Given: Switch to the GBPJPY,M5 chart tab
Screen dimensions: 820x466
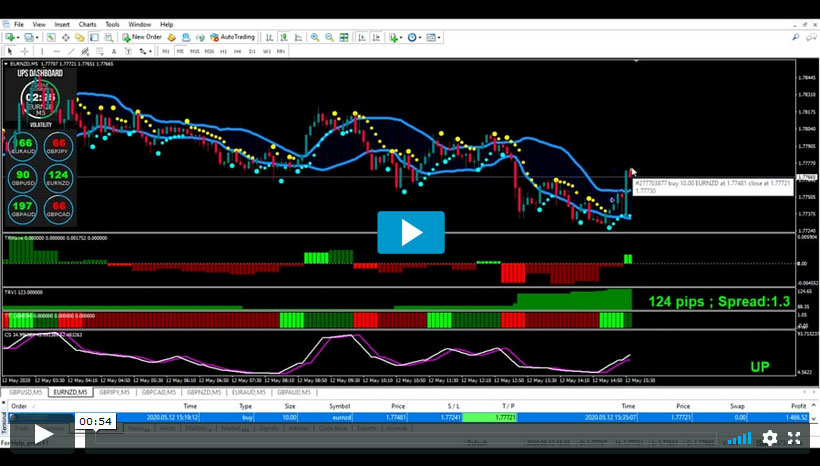Looking at the screenshot, I should 115,392.
